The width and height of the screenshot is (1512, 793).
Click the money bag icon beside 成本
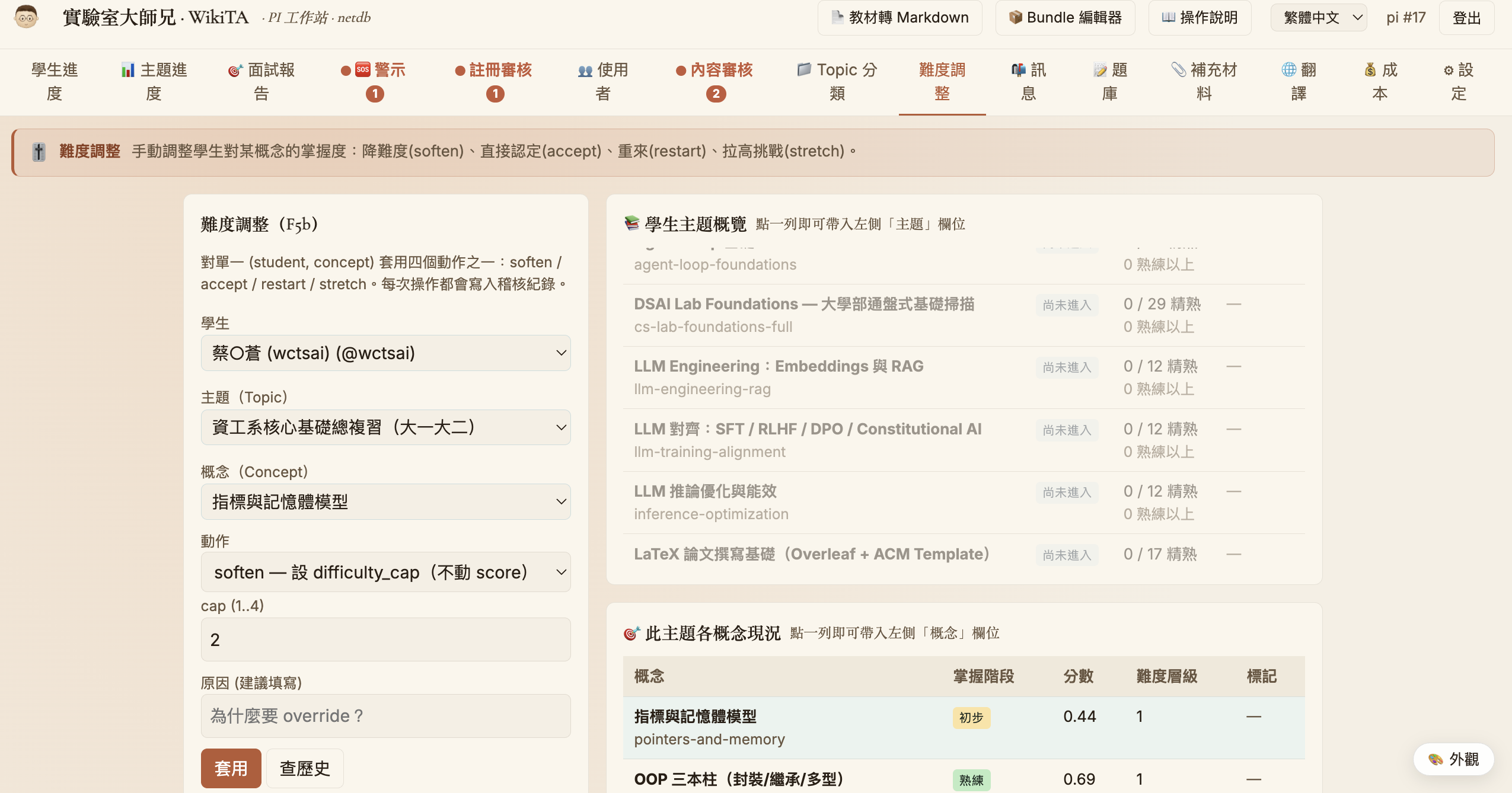[1370, 70]
